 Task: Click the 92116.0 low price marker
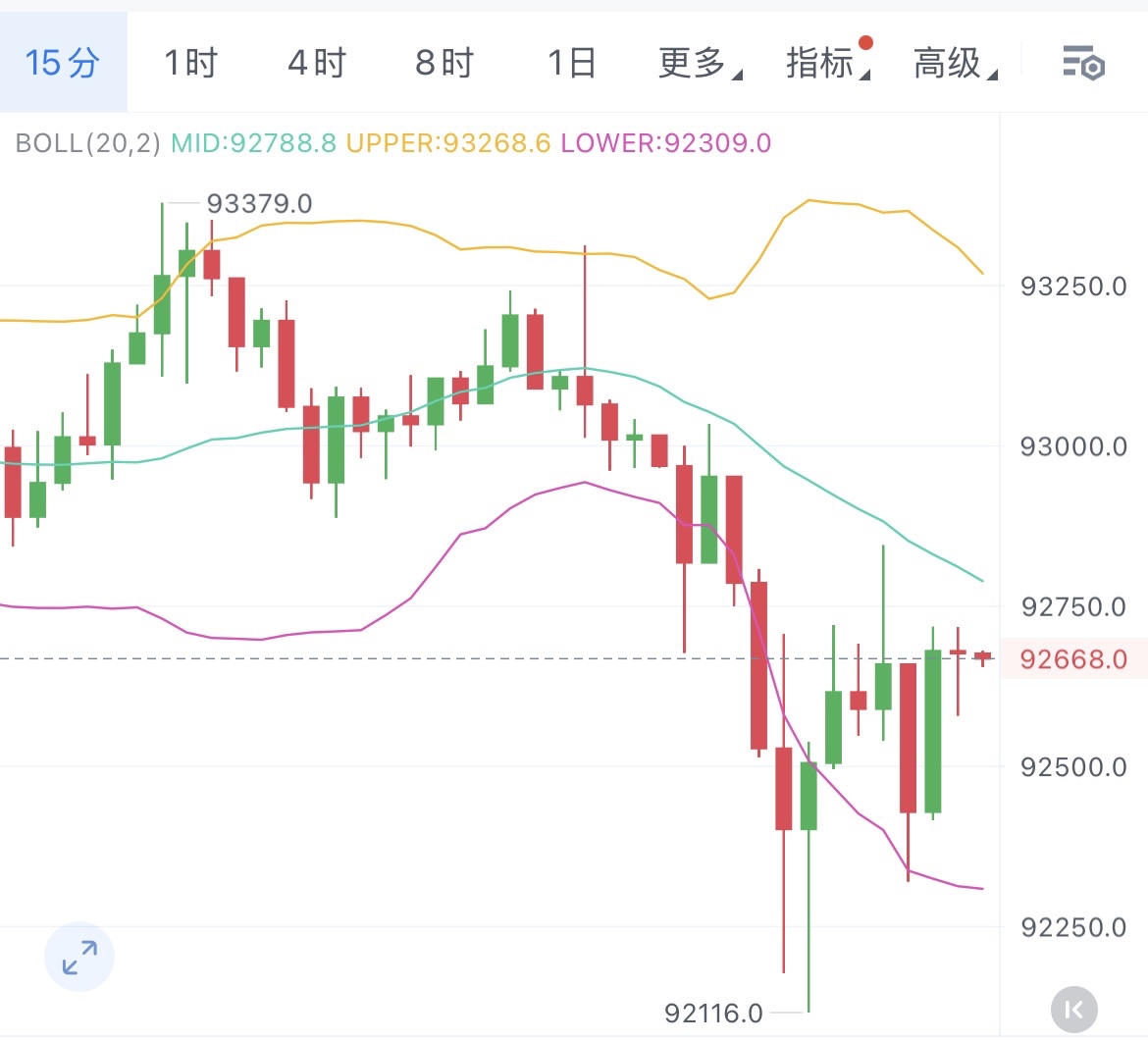tap(713, 1013)
